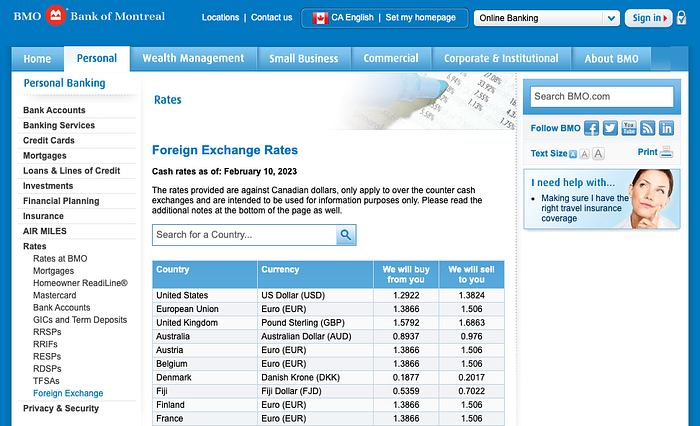This screenshot has width=700, height=426.
Task: Open BMO's YouTube channel icon
Action: pos(629,128)
